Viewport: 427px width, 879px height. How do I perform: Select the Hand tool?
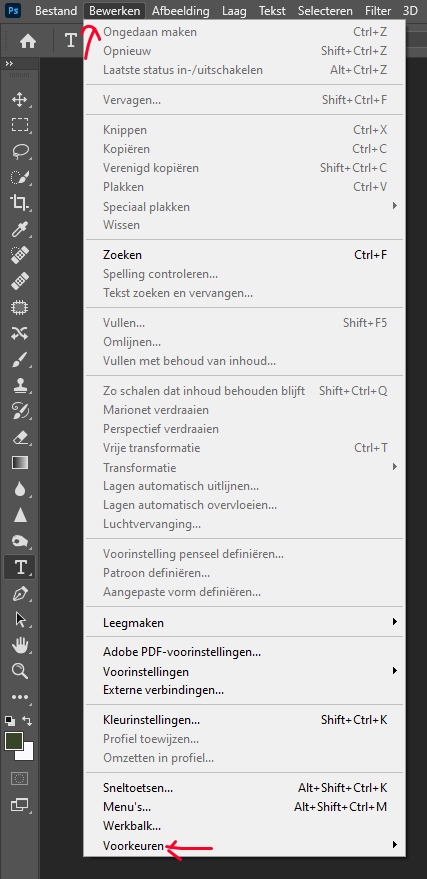pos(20,645)
